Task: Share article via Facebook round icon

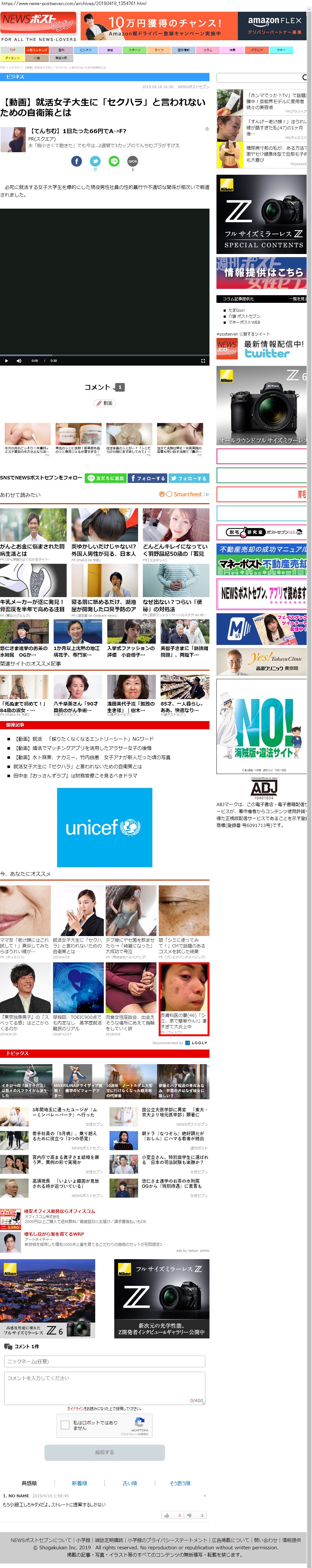Action: [x=76, y=161]
